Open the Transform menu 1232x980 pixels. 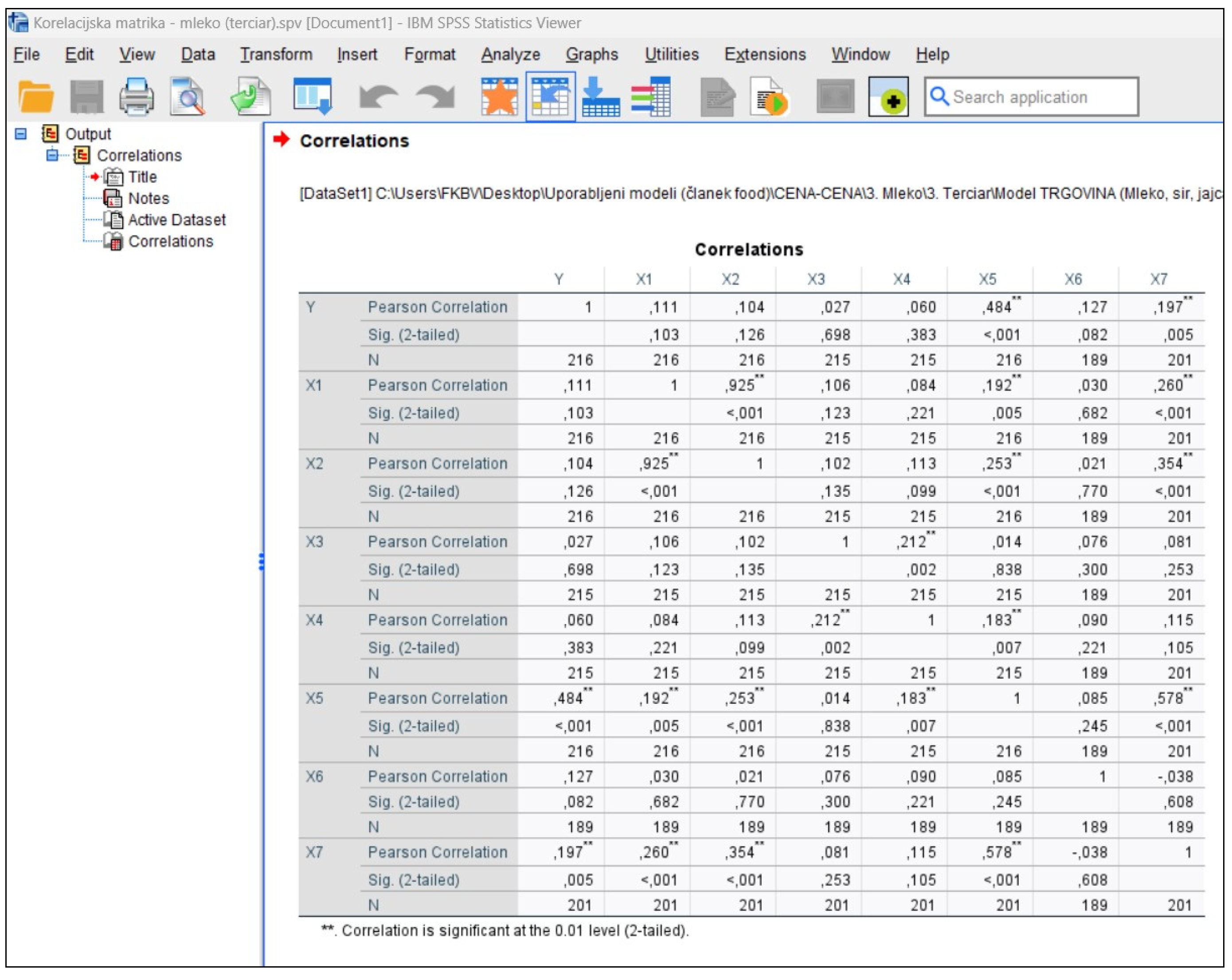[x=276, y=54]
